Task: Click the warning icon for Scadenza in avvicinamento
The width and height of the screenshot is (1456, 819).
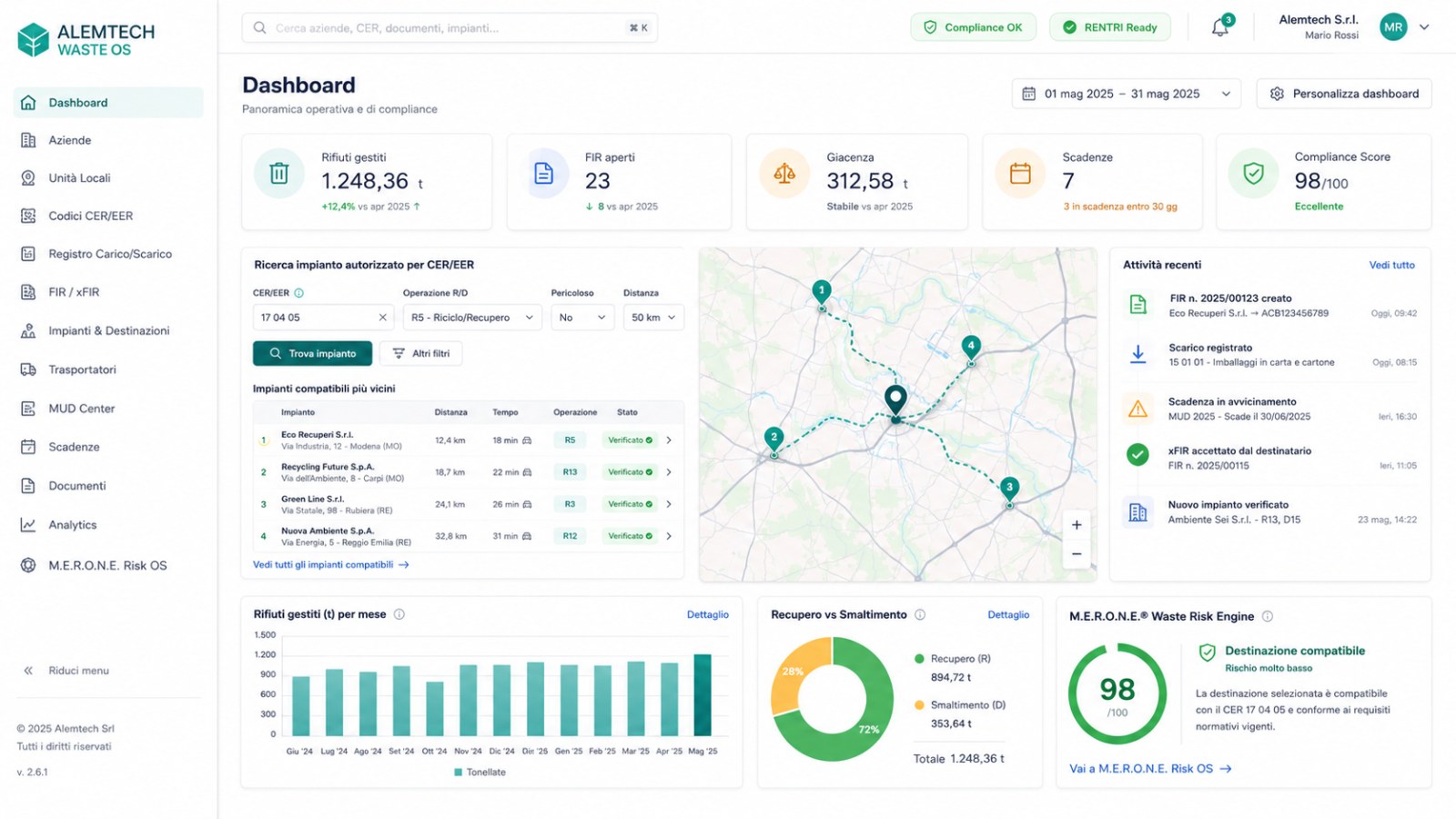Action: pos(1137,409)
